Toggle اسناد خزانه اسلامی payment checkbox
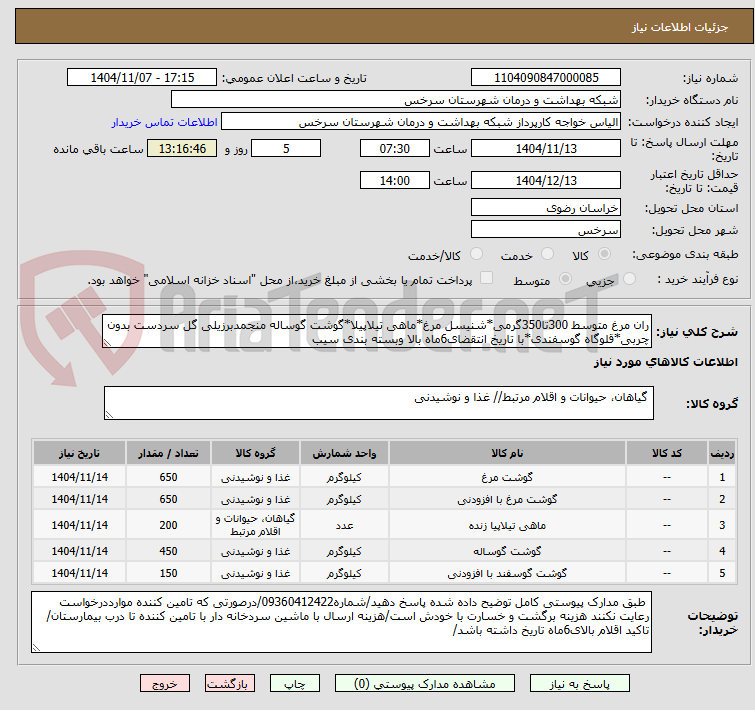755x710 pixels. tap(487, 278)
